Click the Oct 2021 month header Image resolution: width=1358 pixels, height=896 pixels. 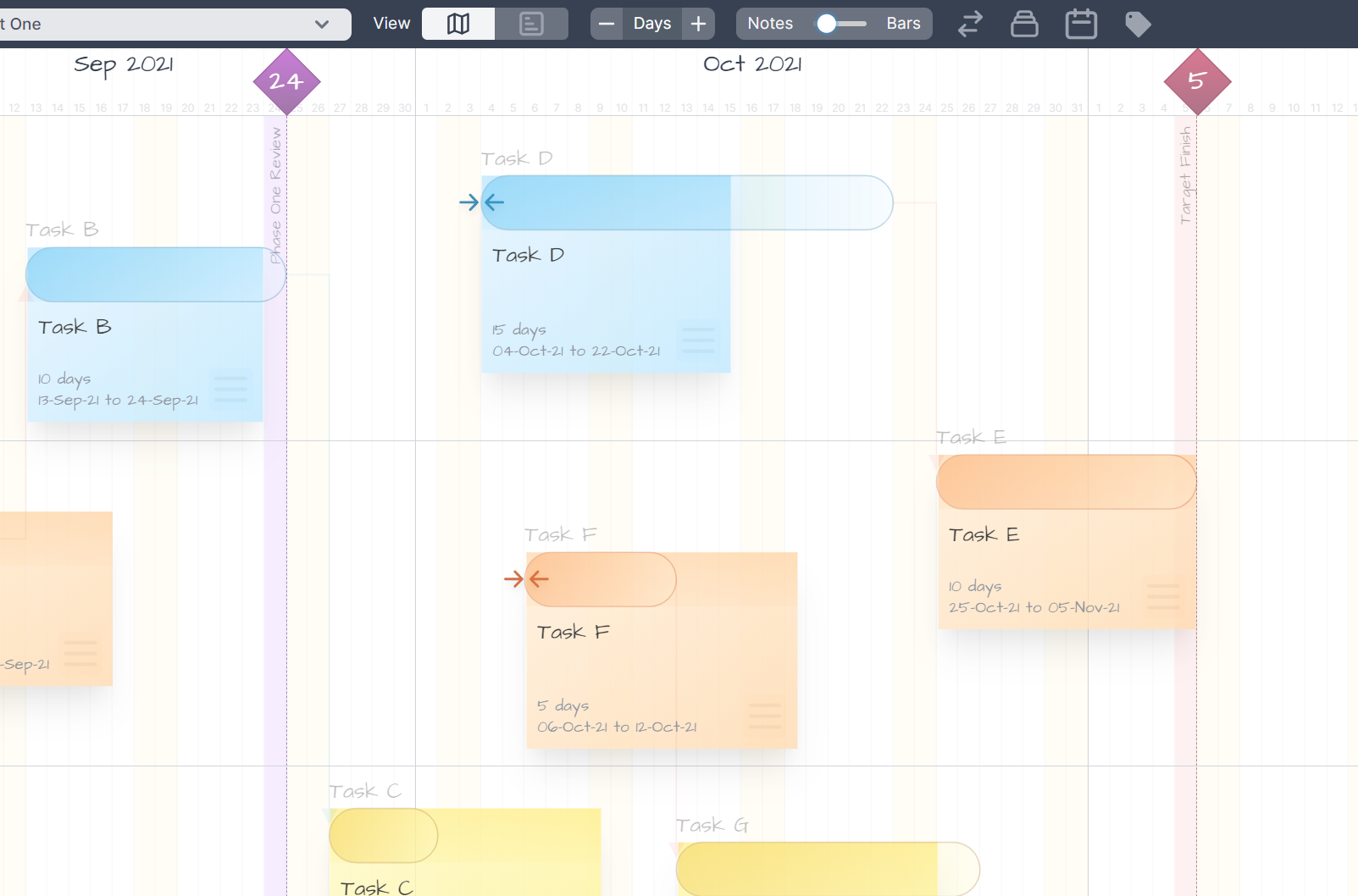point(752,64)
